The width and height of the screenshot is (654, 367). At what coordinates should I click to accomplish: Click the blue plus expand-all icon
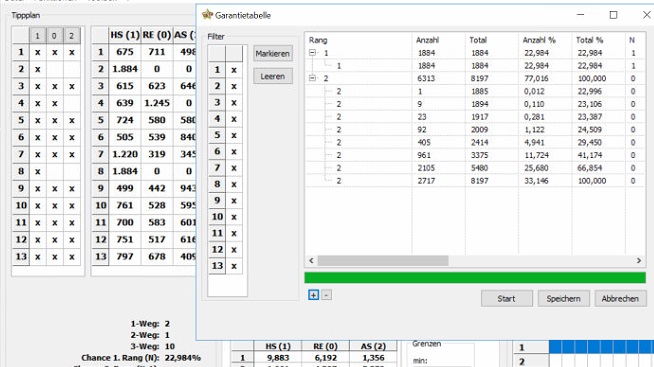pos(313,295)
